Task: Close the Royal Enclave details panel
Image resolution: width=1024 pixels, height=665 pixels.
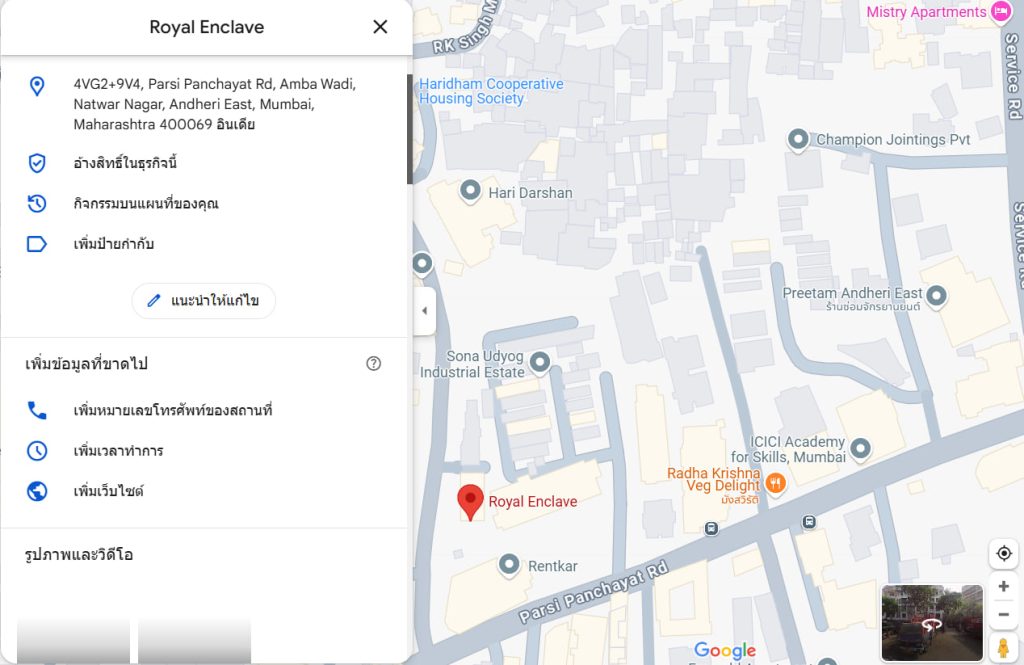Action: coord(380,27)
